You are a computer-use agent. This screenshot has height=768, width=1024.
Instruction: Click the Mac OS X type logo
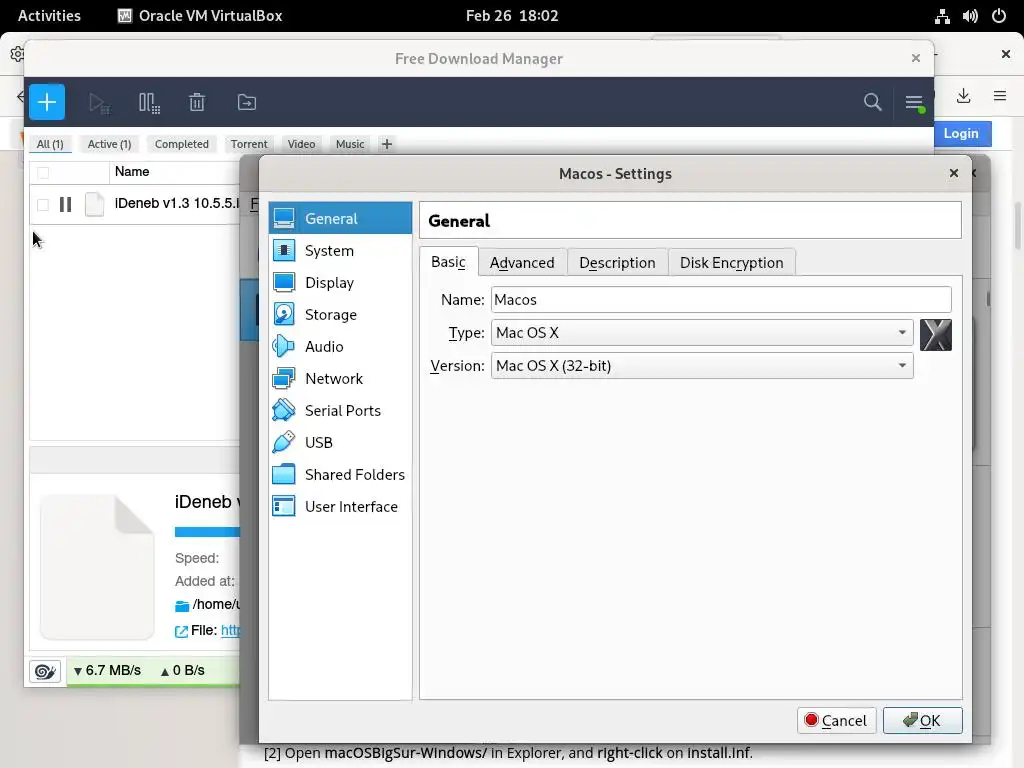[935, 335]
